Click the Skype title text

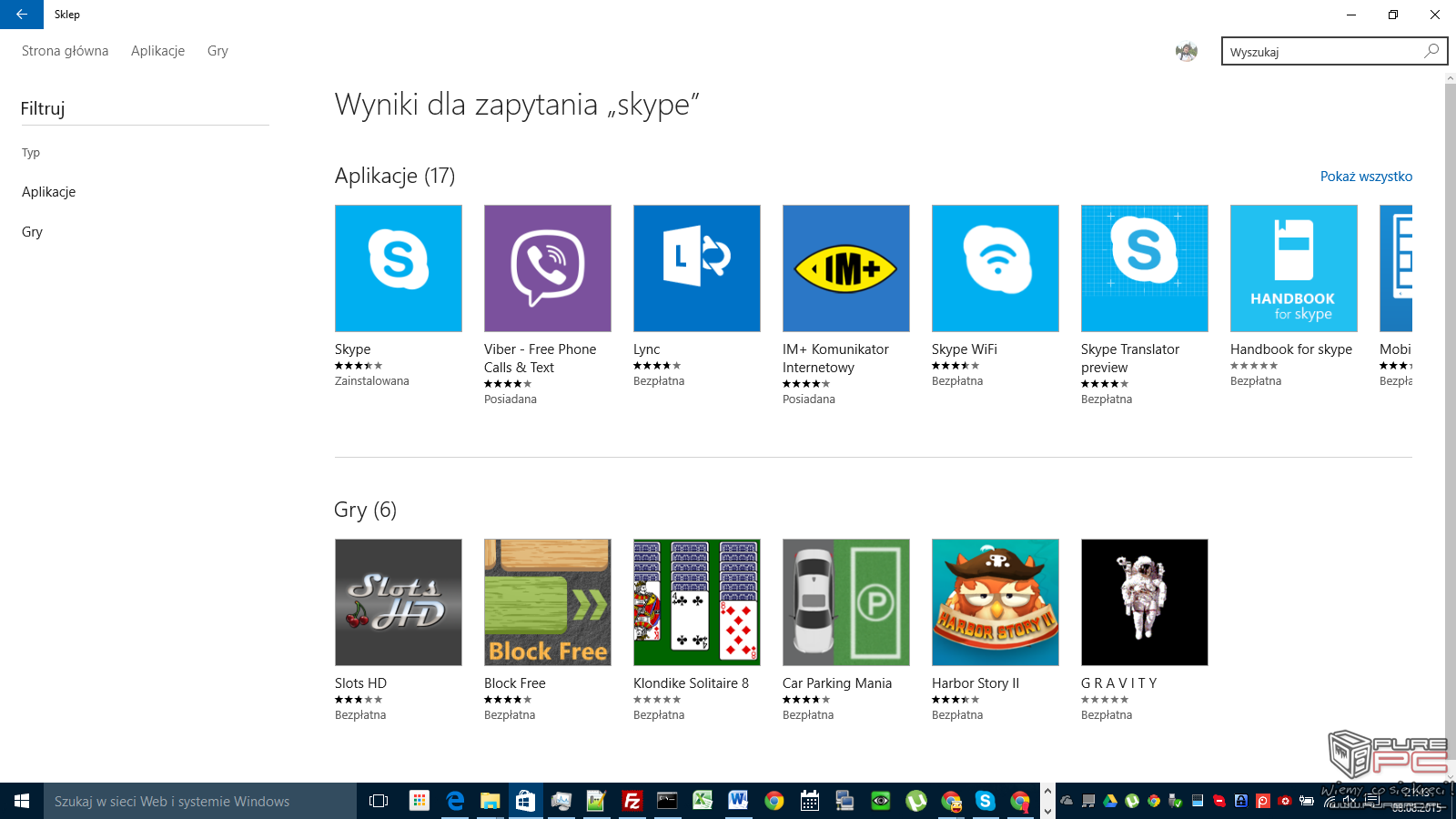pos(352,349)
